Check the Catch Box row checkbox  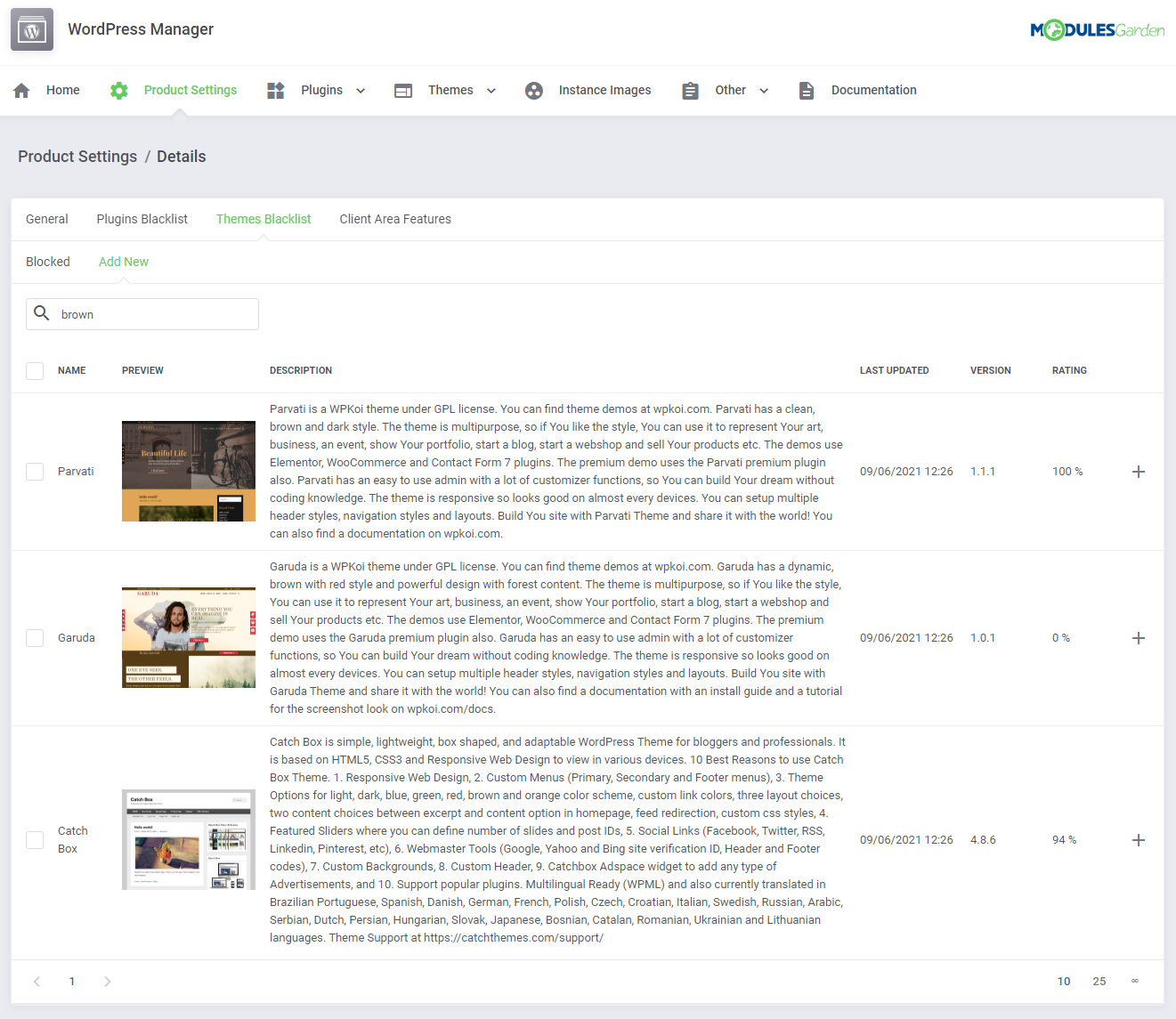35,840
